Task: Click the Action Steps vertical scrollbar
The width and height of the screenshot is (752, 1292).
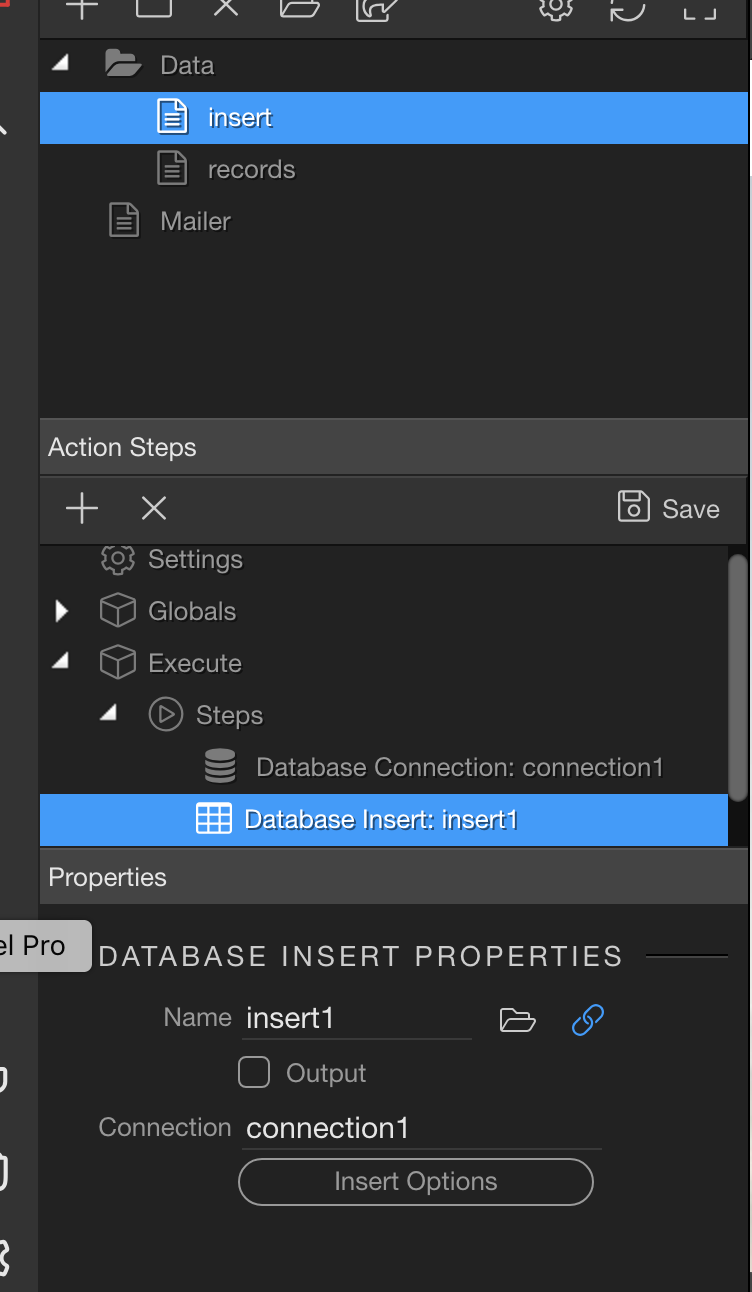Action: (x=738, y=678)
